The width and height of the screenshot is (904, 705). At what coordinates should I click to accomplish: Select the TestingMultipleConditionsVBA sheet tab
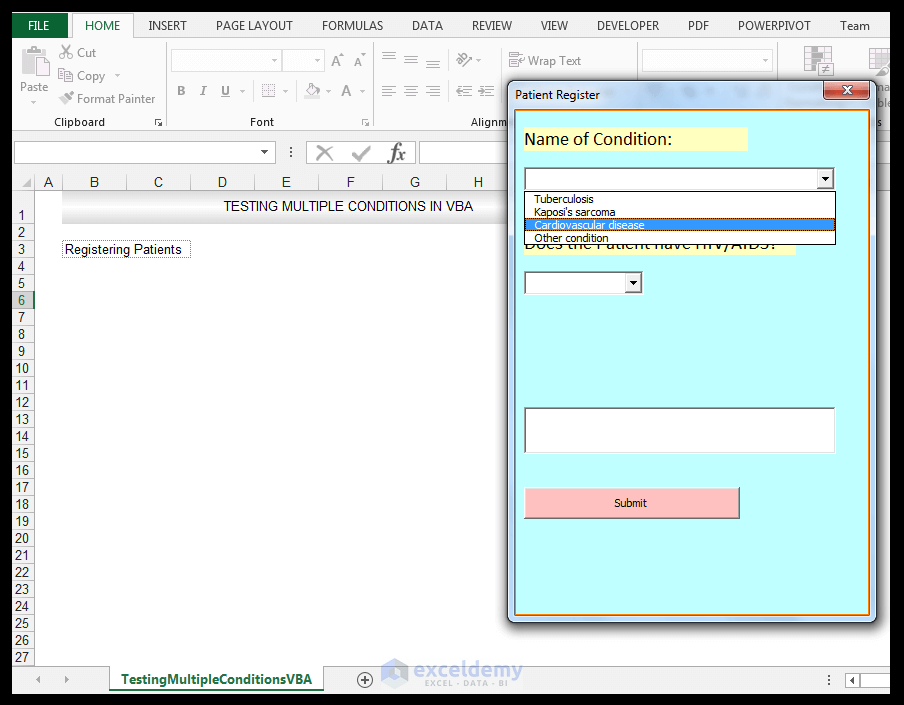216,680
